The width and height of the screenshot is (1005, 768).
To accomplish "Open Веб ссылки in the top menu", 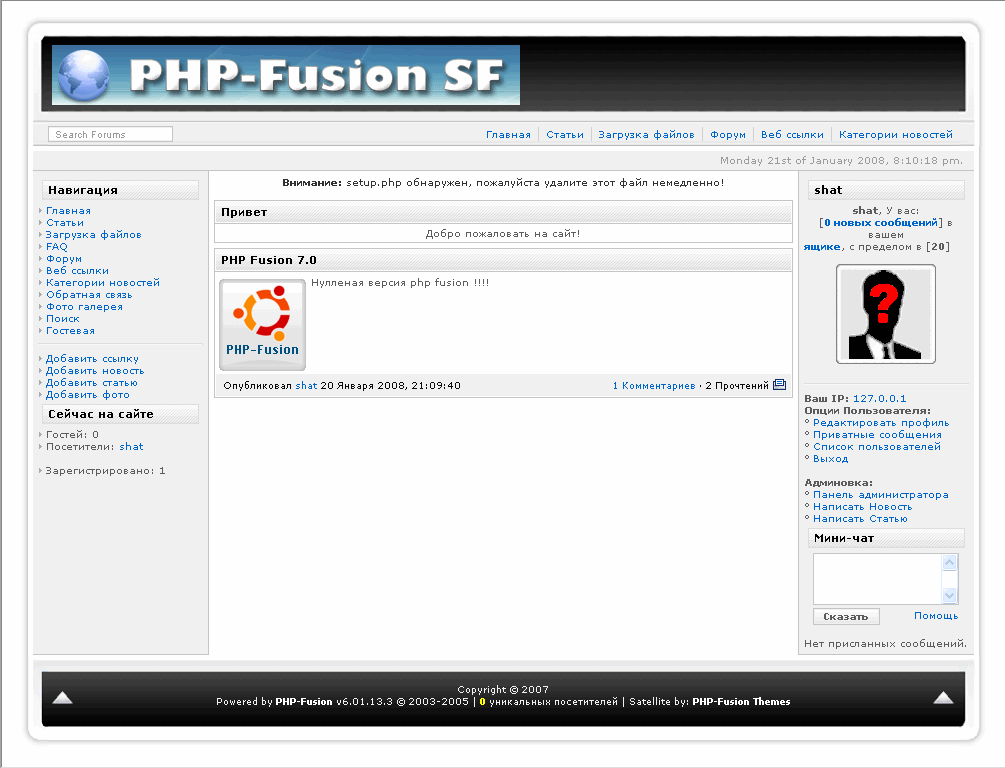I will point(792,135).
